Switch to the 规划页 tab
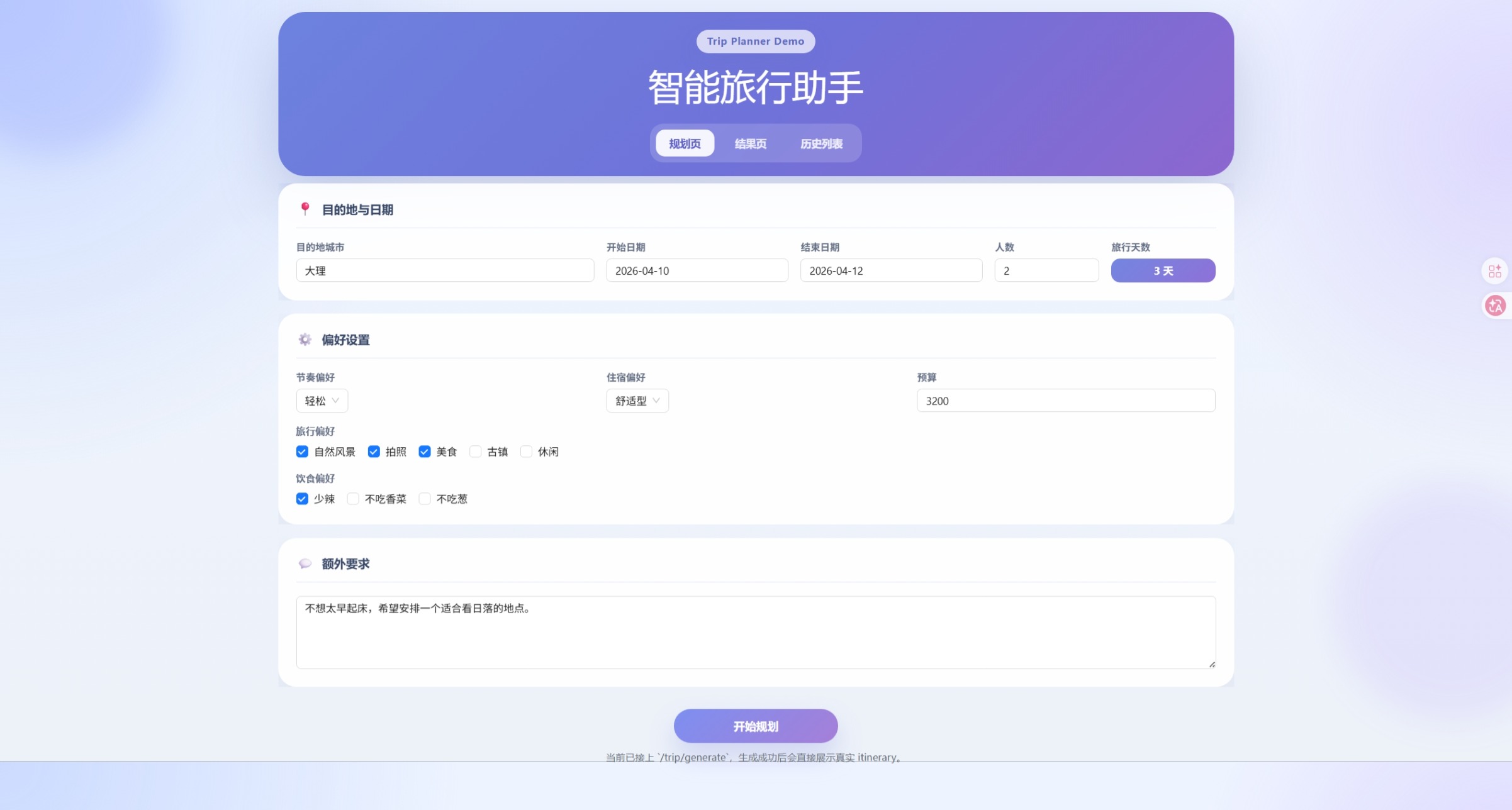The width and height of the screenshot is (1512, 810). [x=685, y=143]
